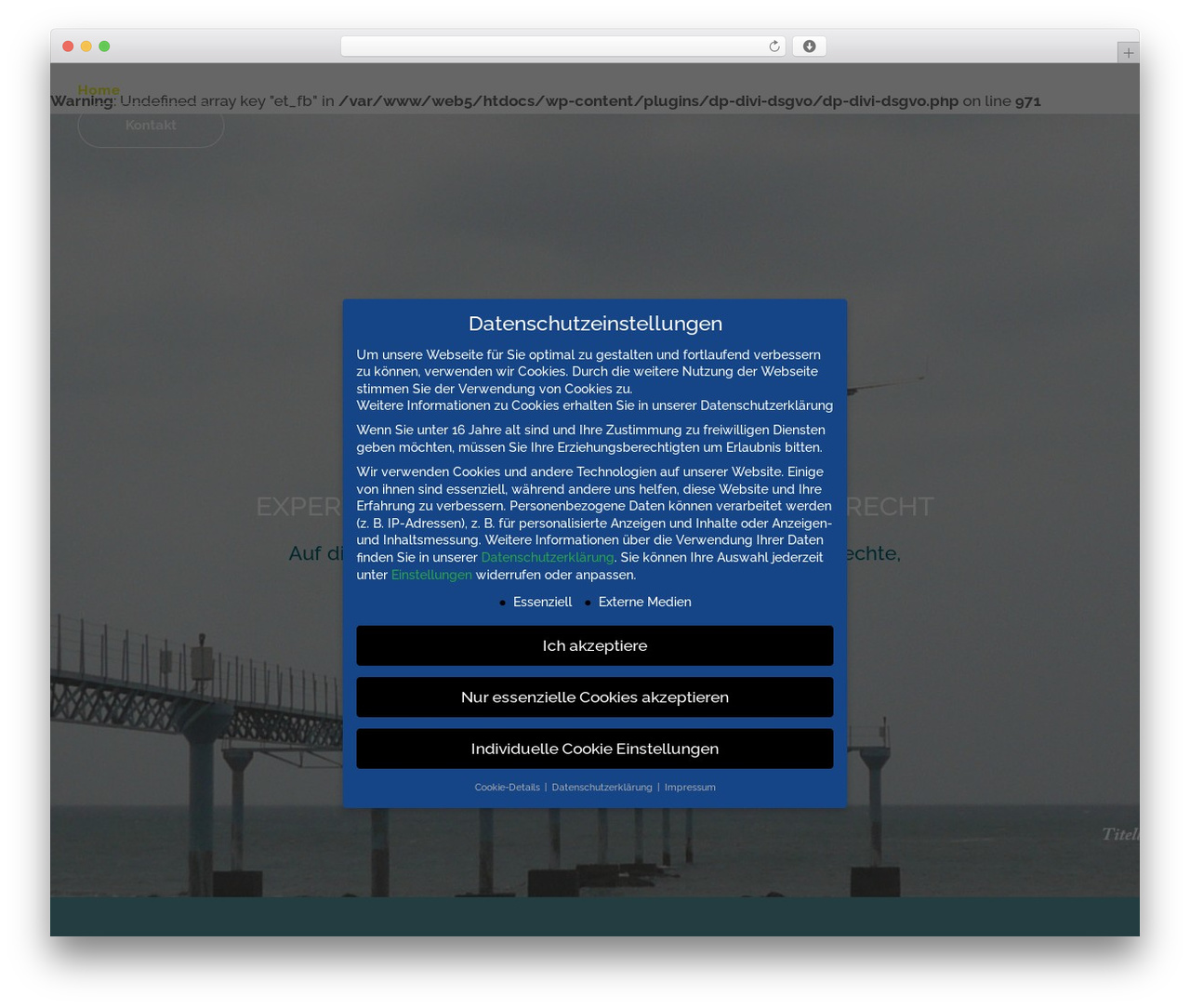Click the Kontakt button in the header
This screenshot has height=1008, width=1190.
point(151,126)
